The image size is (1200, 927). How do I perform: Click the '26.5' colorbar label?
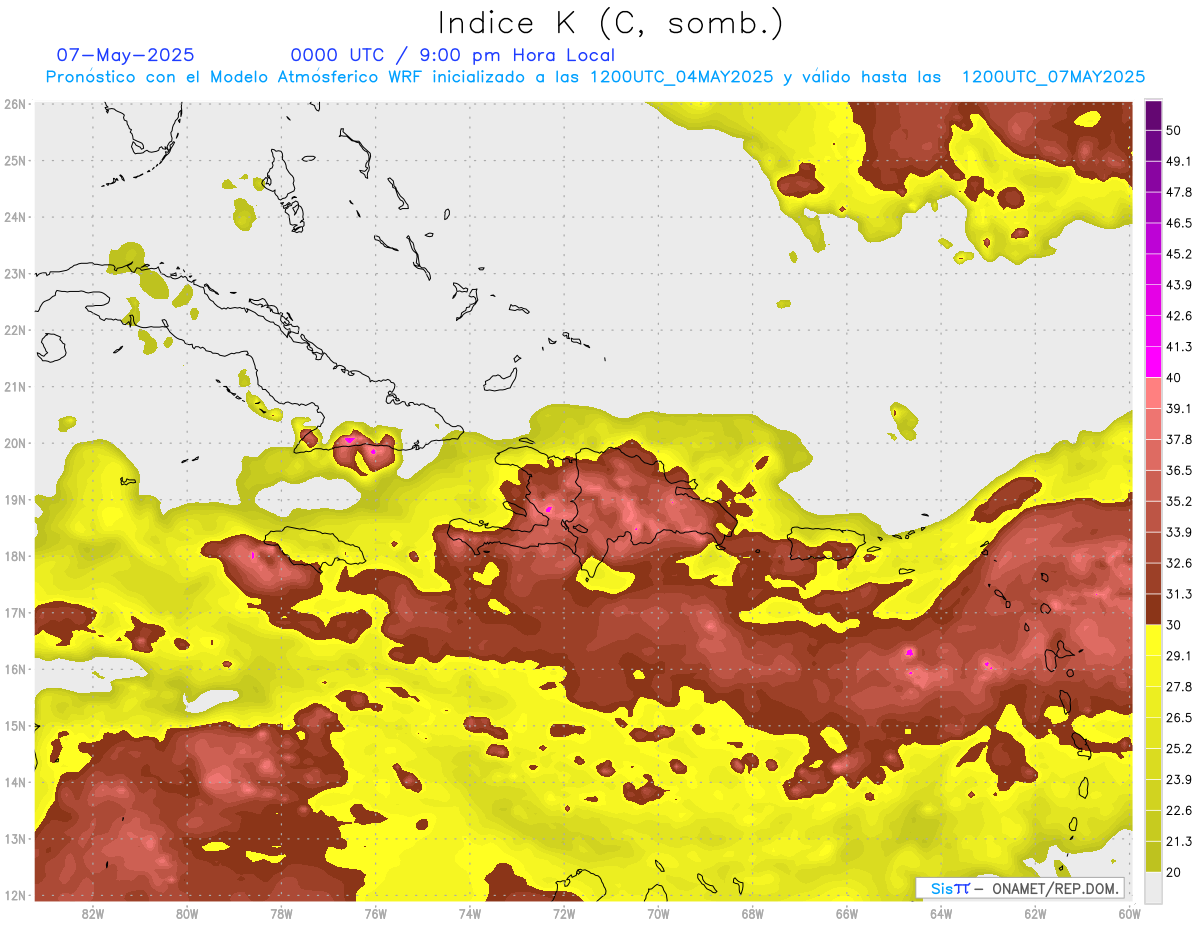[x=1179, y=718]
